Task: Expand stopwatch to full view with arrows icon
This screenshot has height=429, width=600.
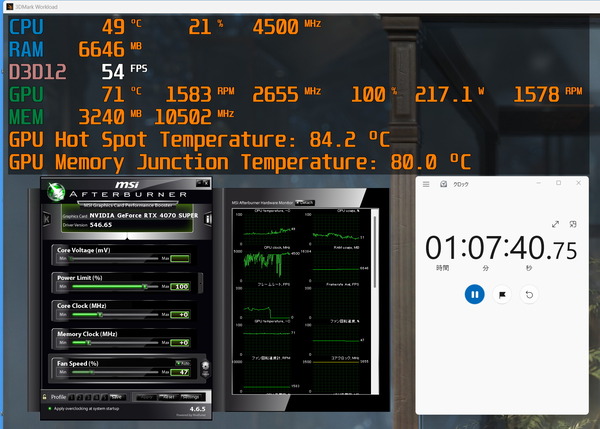Action: (555, 225)
